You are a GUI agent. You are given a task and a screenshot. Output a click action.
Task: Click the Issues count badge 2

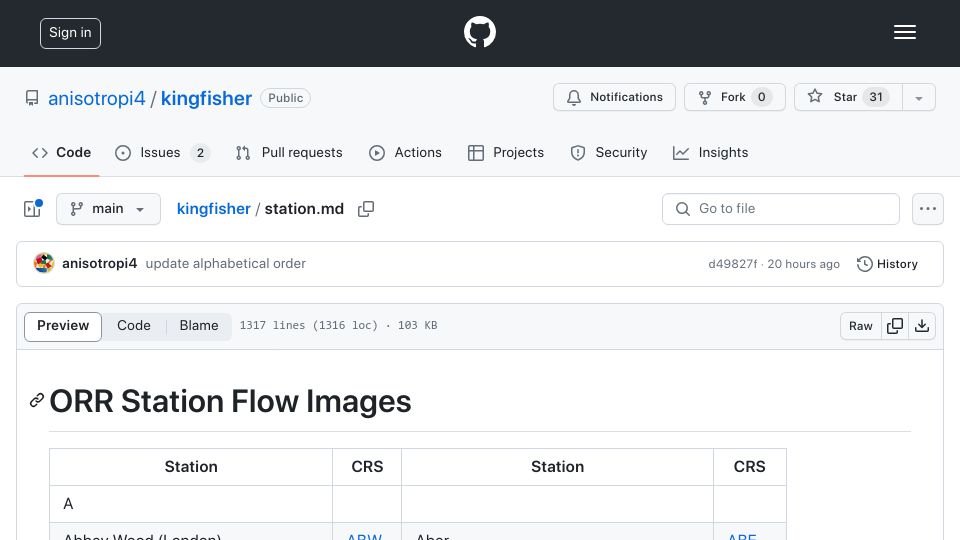[200, 153]
